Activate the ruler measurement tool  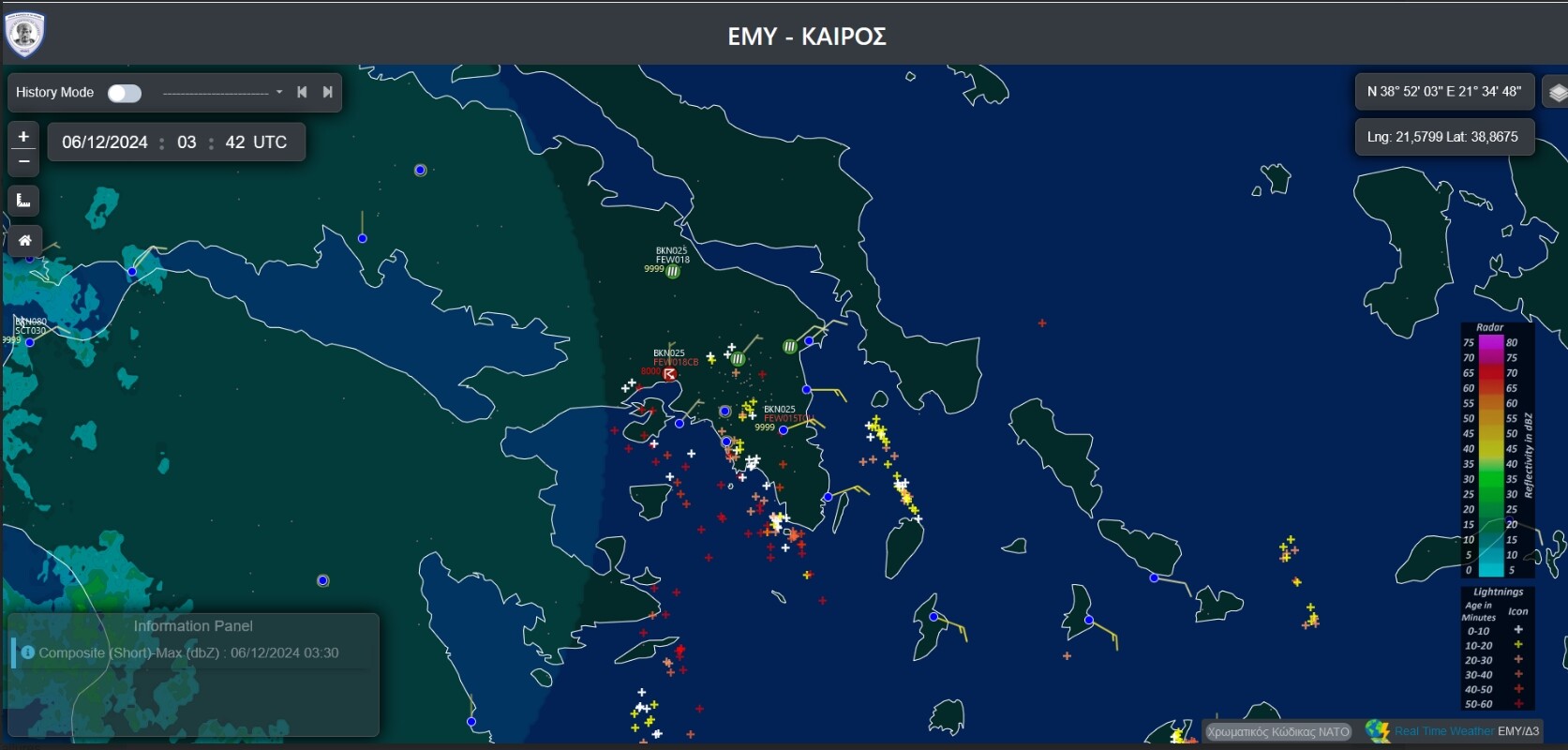23,201
